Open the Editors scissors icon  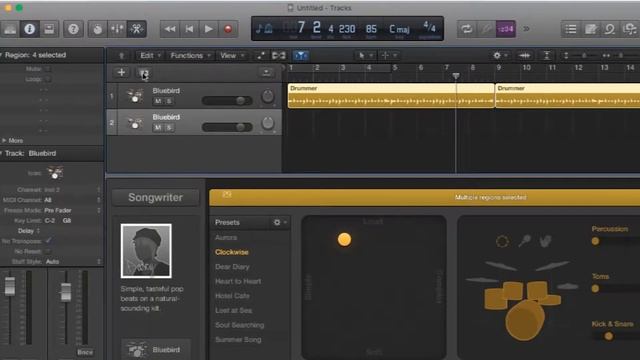(x=136, y=29)
